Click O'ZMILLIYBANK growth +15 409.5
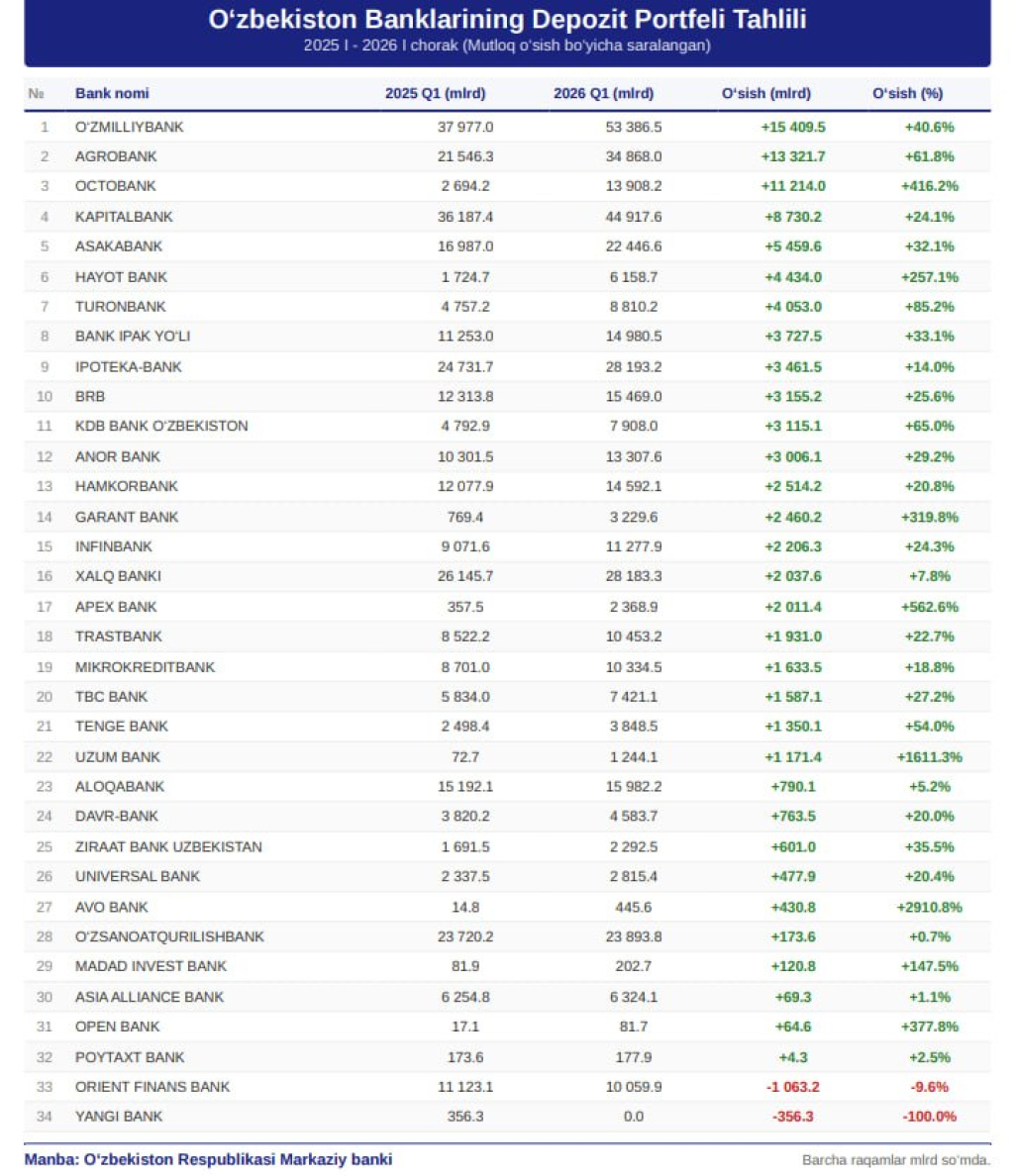1014x1176 pixels. coord(793,127)
